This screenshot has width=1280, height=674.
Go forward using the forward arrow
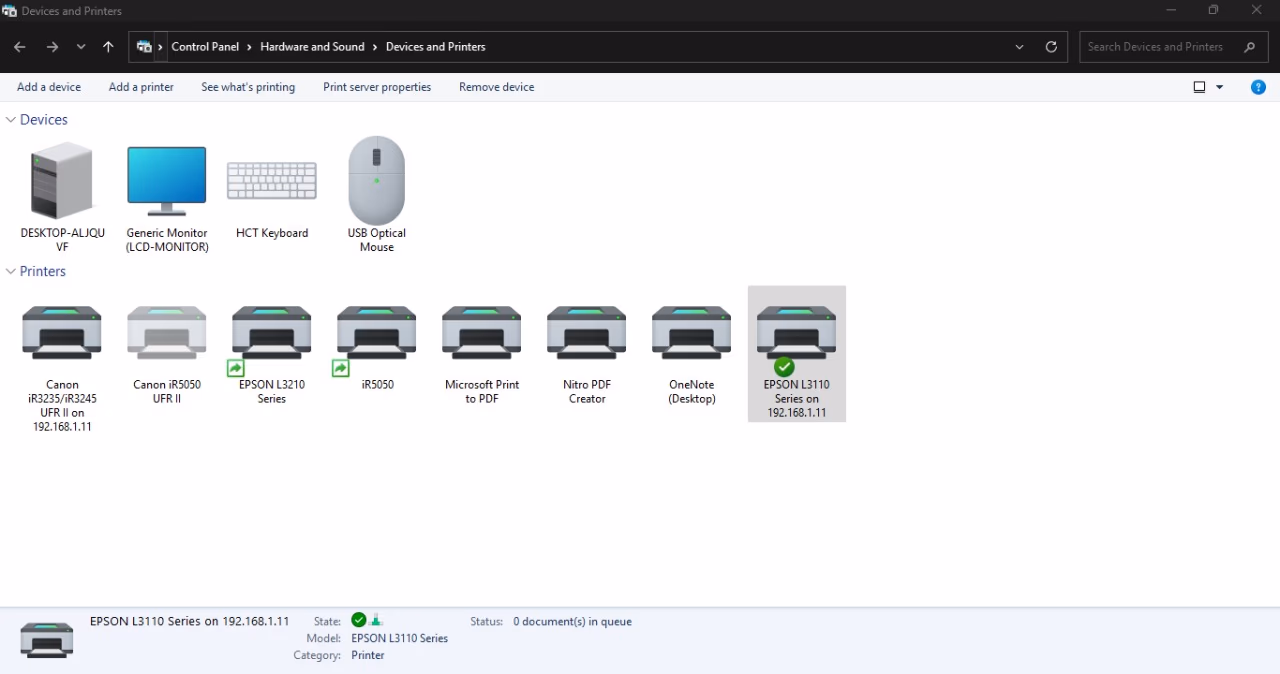(52, 47)
